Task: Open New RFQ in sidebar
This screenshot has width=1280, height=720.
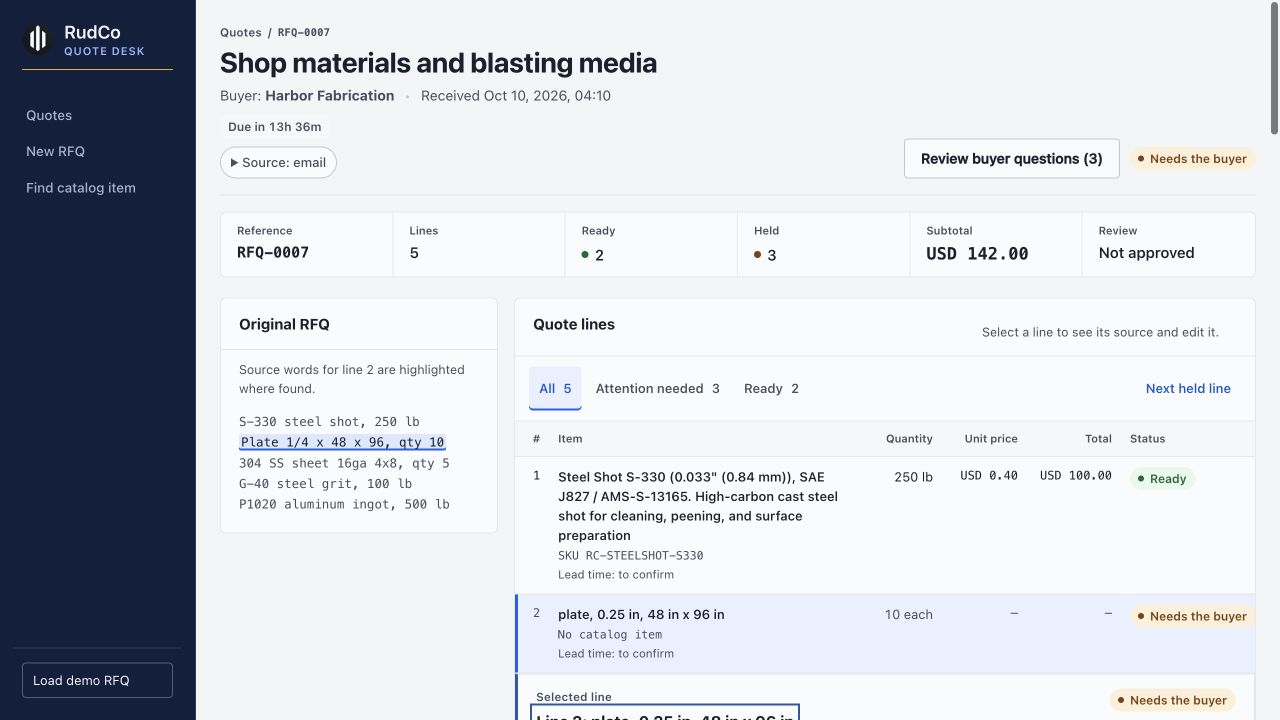Action: coord(55,151)
